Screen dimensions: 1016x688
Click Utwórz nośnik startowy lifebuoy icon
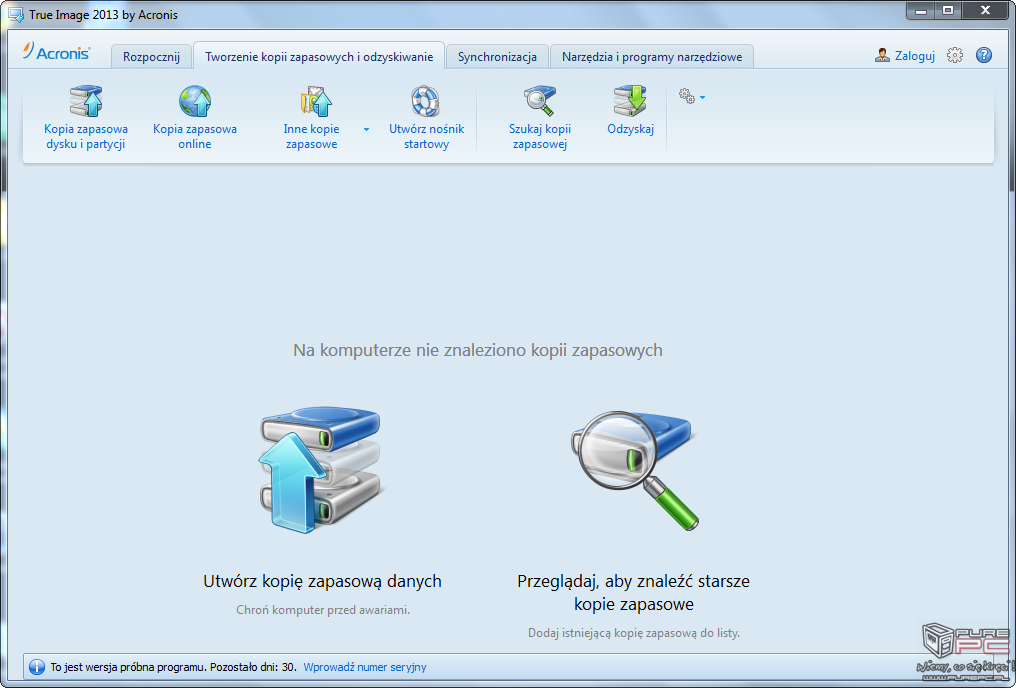pyautogui.click(x=426, y=101)
